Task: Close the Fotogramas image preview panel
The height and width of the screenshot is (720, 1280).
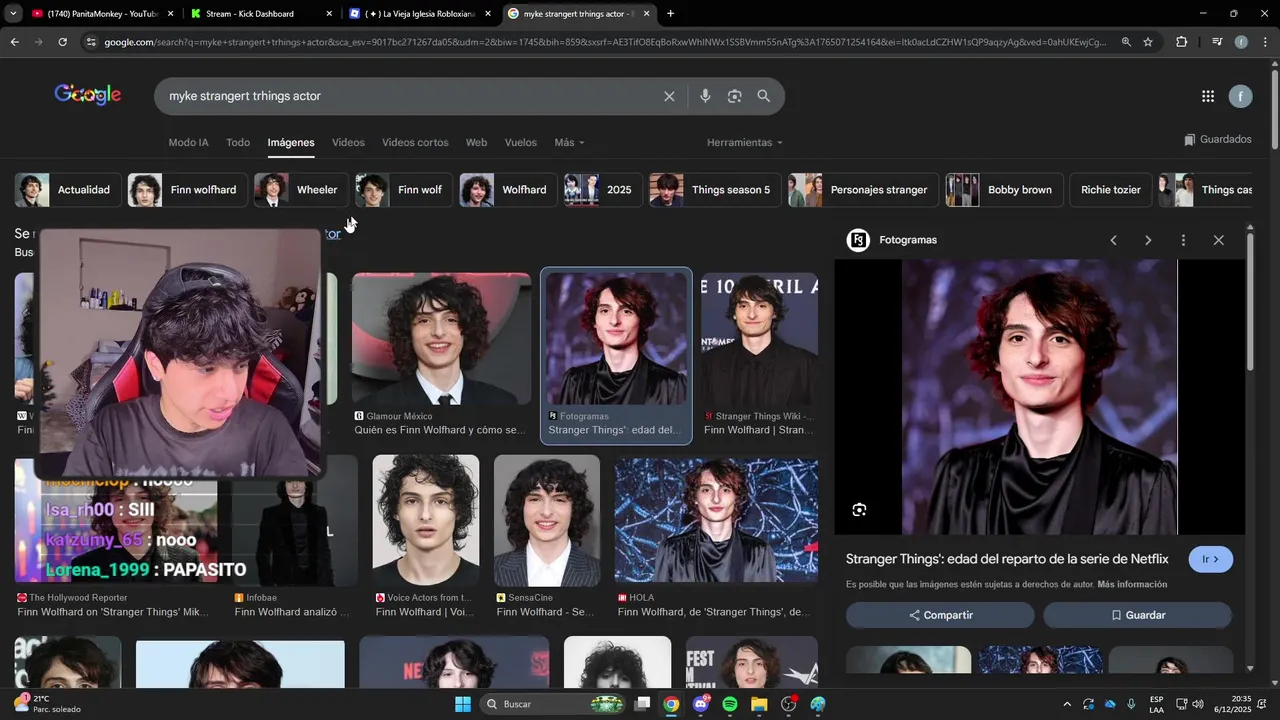Action: point(1218,240)
